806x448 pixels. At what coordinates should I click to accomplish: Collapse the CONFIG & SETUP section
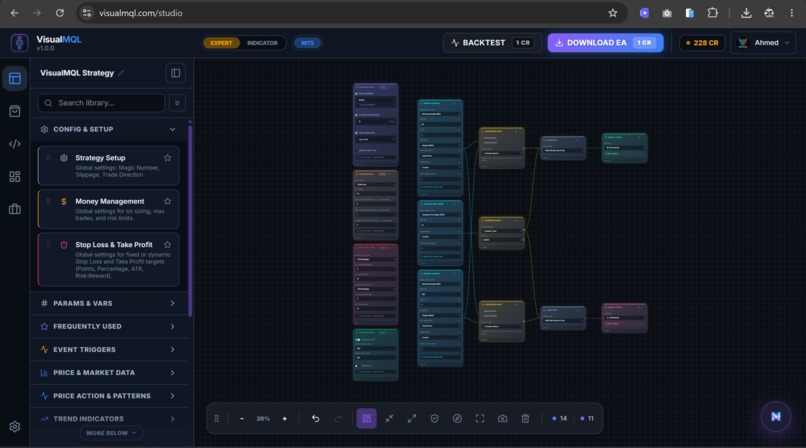click(108, 129)
